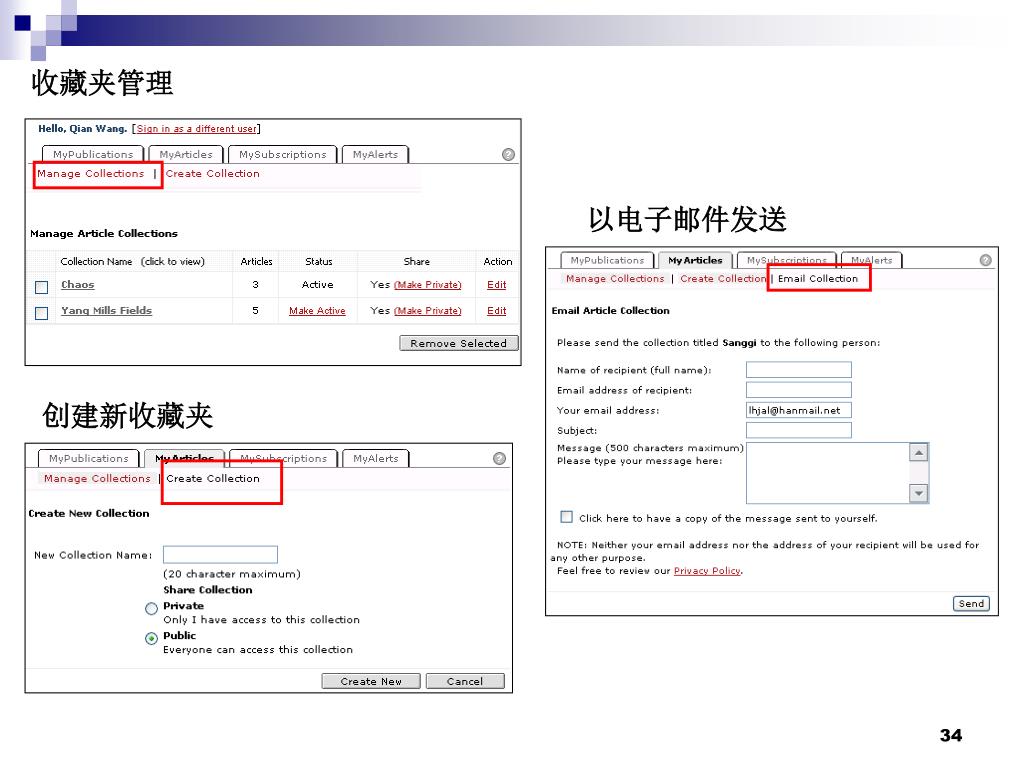The height and width of the screenshot is (768, 1024).
Task: Click help icon in Email Article Collection panel
Action: coord(985,260)
